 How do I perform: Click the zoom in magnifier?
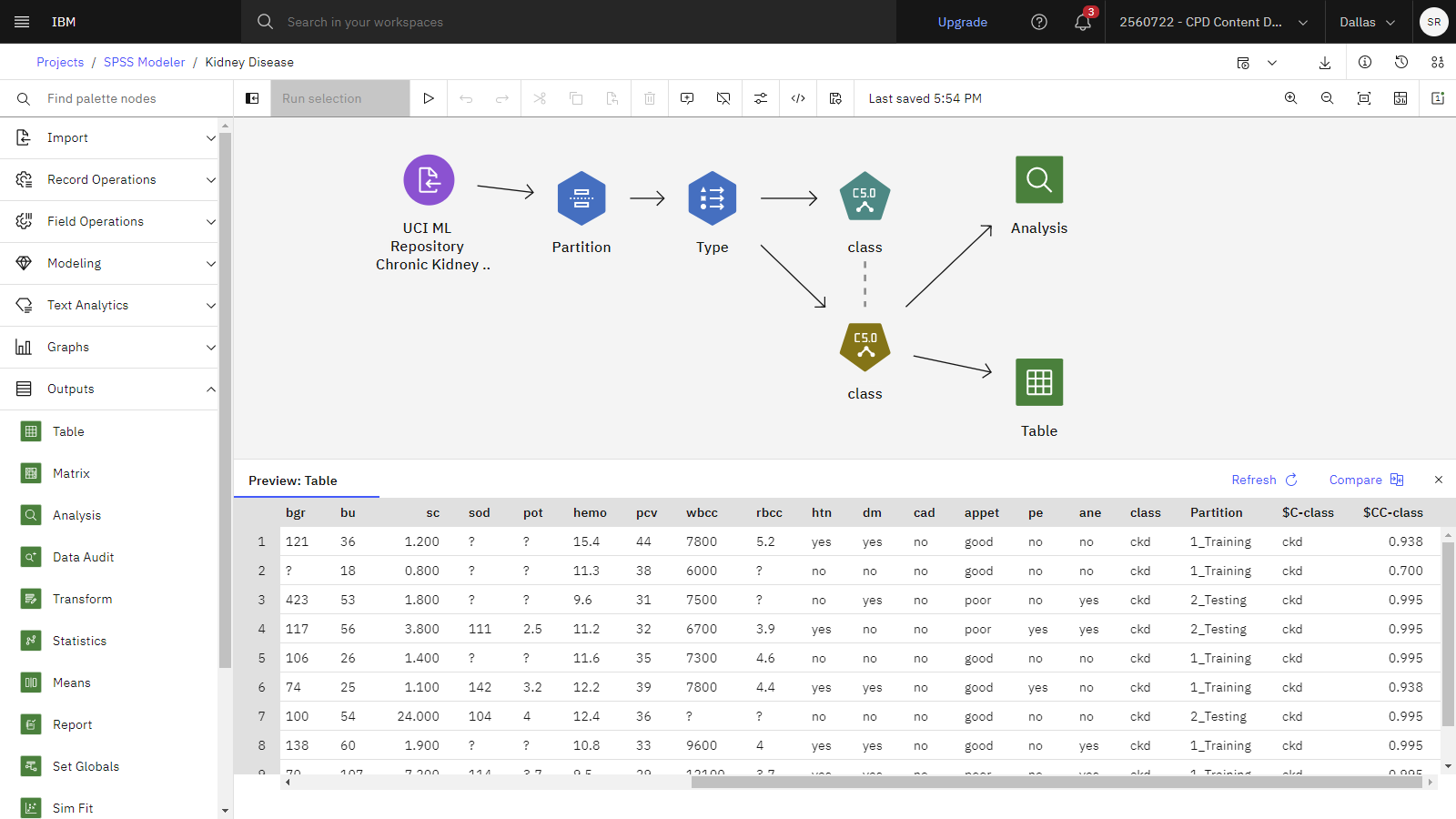(x=1290, y=98)
